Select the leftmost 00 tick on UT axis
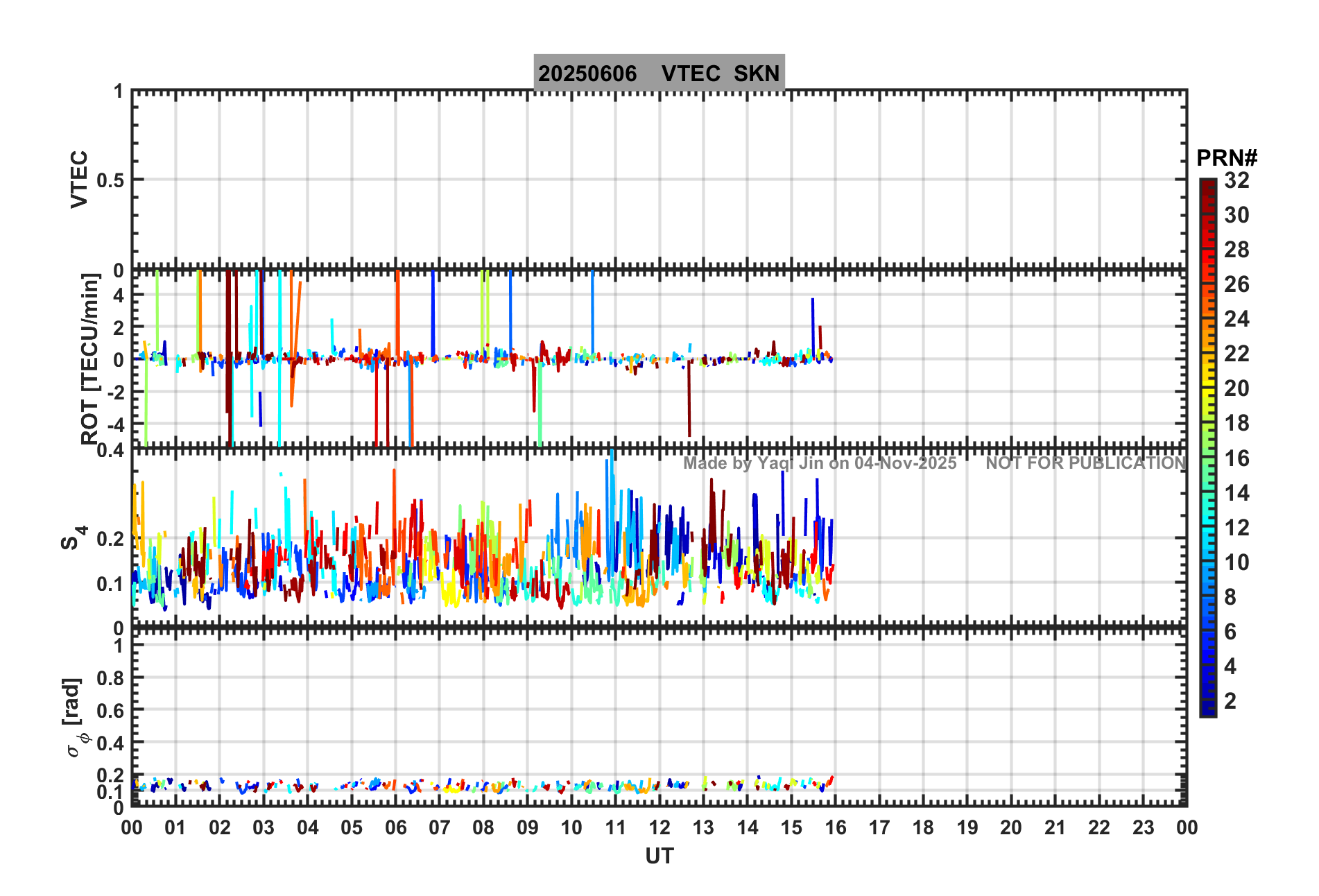1319x896 pixels. coord(132,827)
